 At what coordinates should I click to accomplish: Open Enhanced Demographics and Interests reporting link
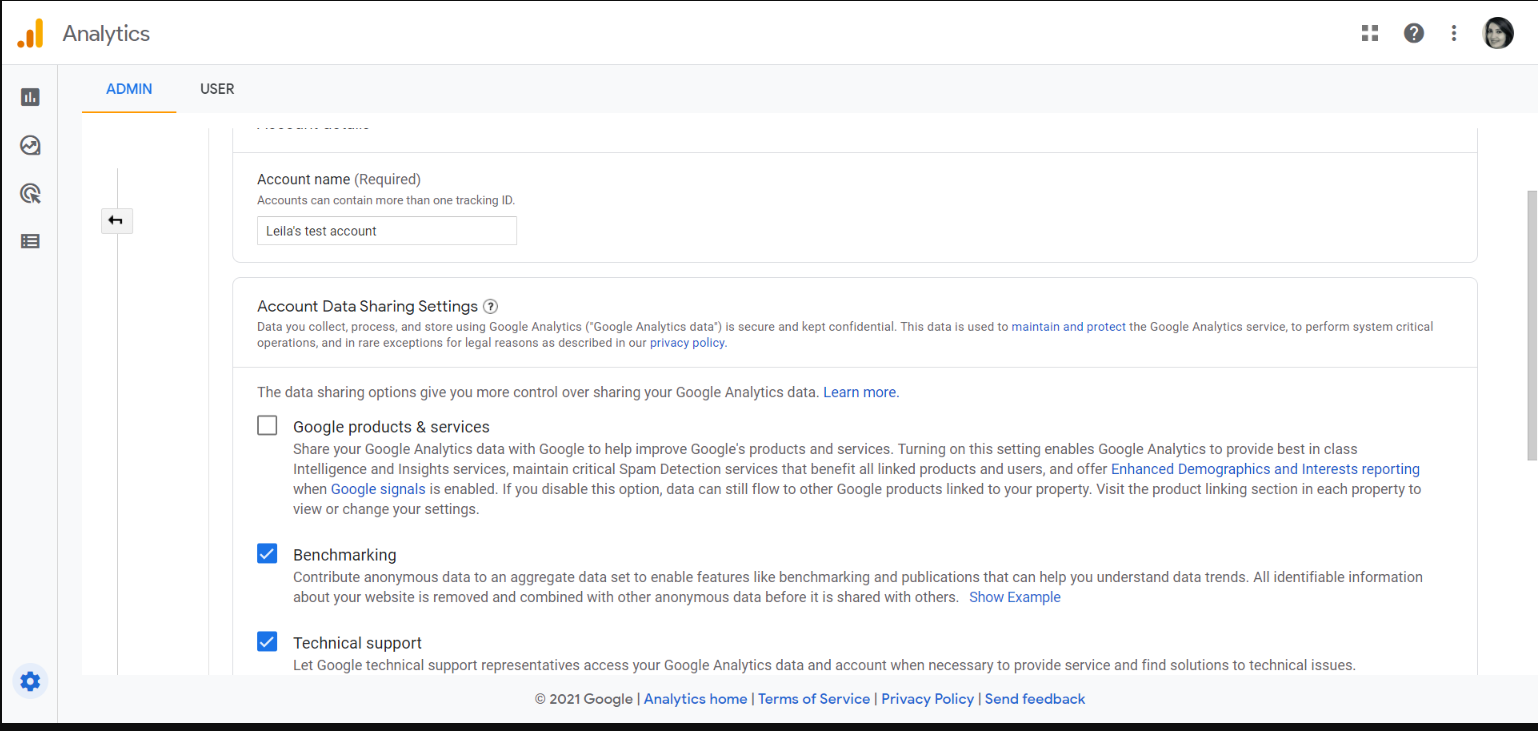1265,469
